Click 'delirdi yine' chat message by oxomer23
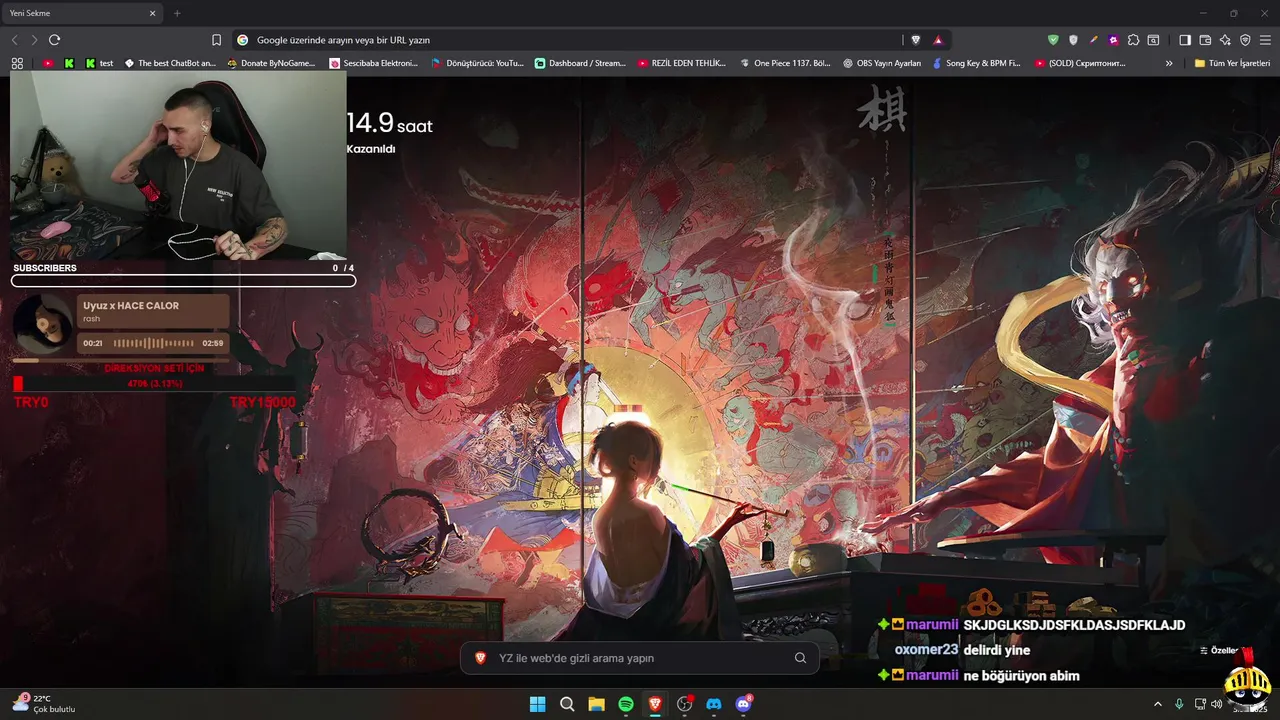The image size is (1280, 720). point(996,650)
